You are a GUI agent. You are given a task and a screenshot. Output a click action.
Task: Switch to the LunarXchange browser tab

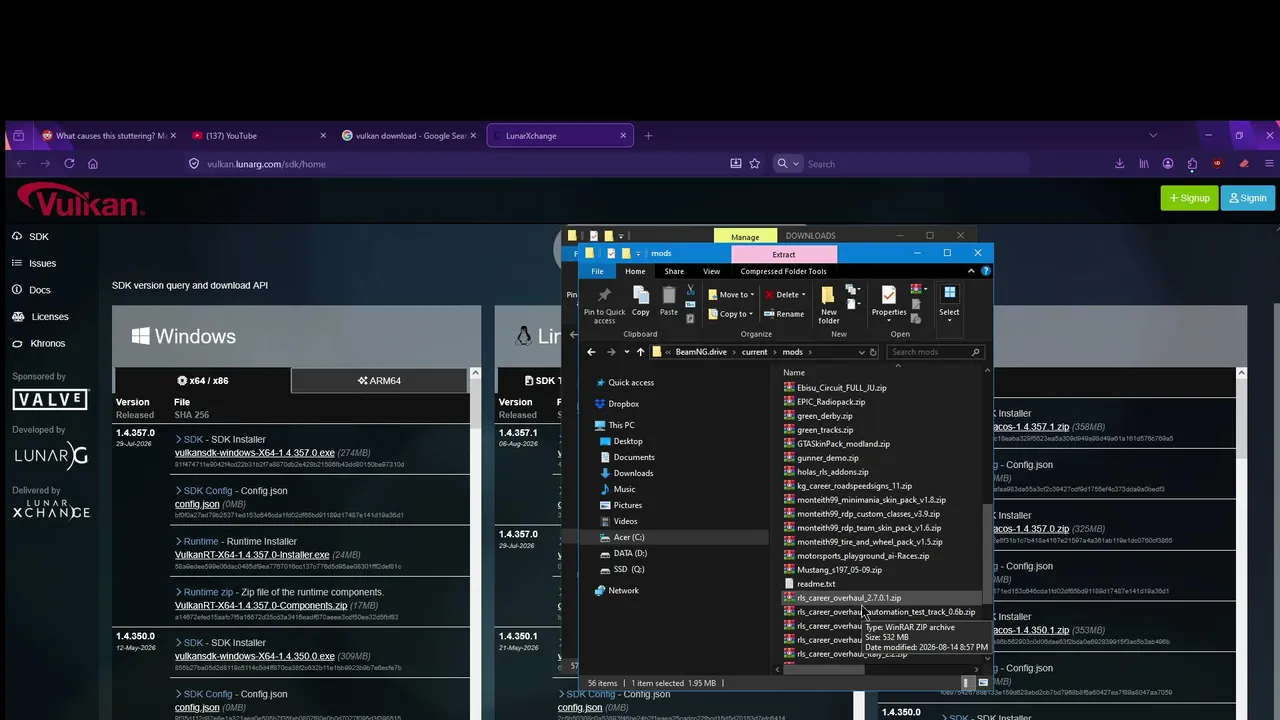560,136
